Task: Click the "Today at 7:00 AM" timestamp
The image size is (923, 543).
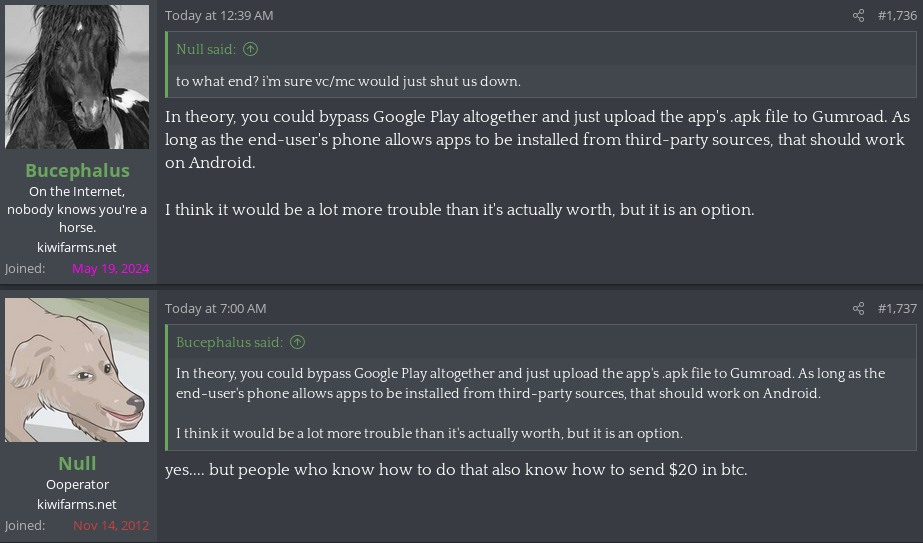Action: (x=216, y=309)
